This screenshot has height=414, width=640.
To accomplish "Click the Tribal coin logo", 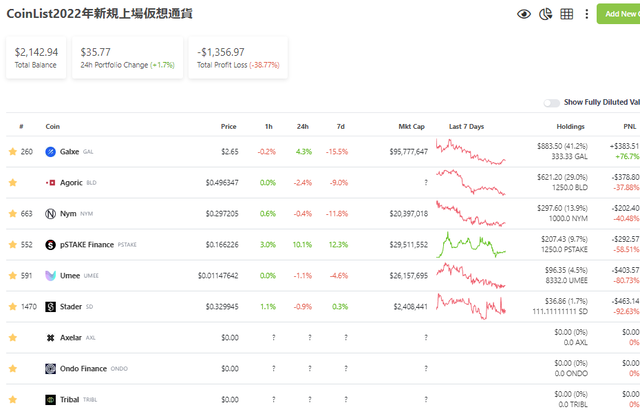I will tap(50, 400).
